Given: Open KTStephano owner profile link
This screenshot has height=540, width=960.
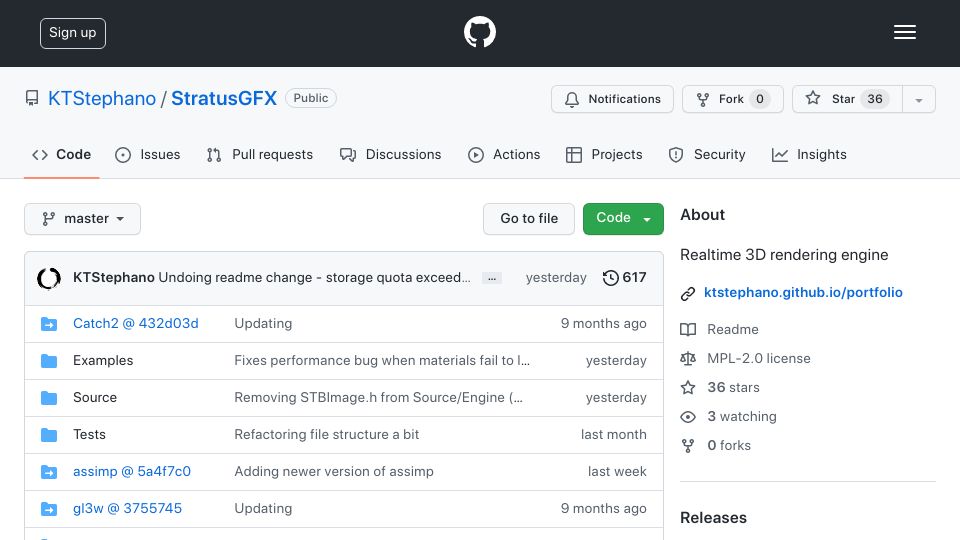Looking at the screenshot, I should pyautogui.click(x=102, y=99).
